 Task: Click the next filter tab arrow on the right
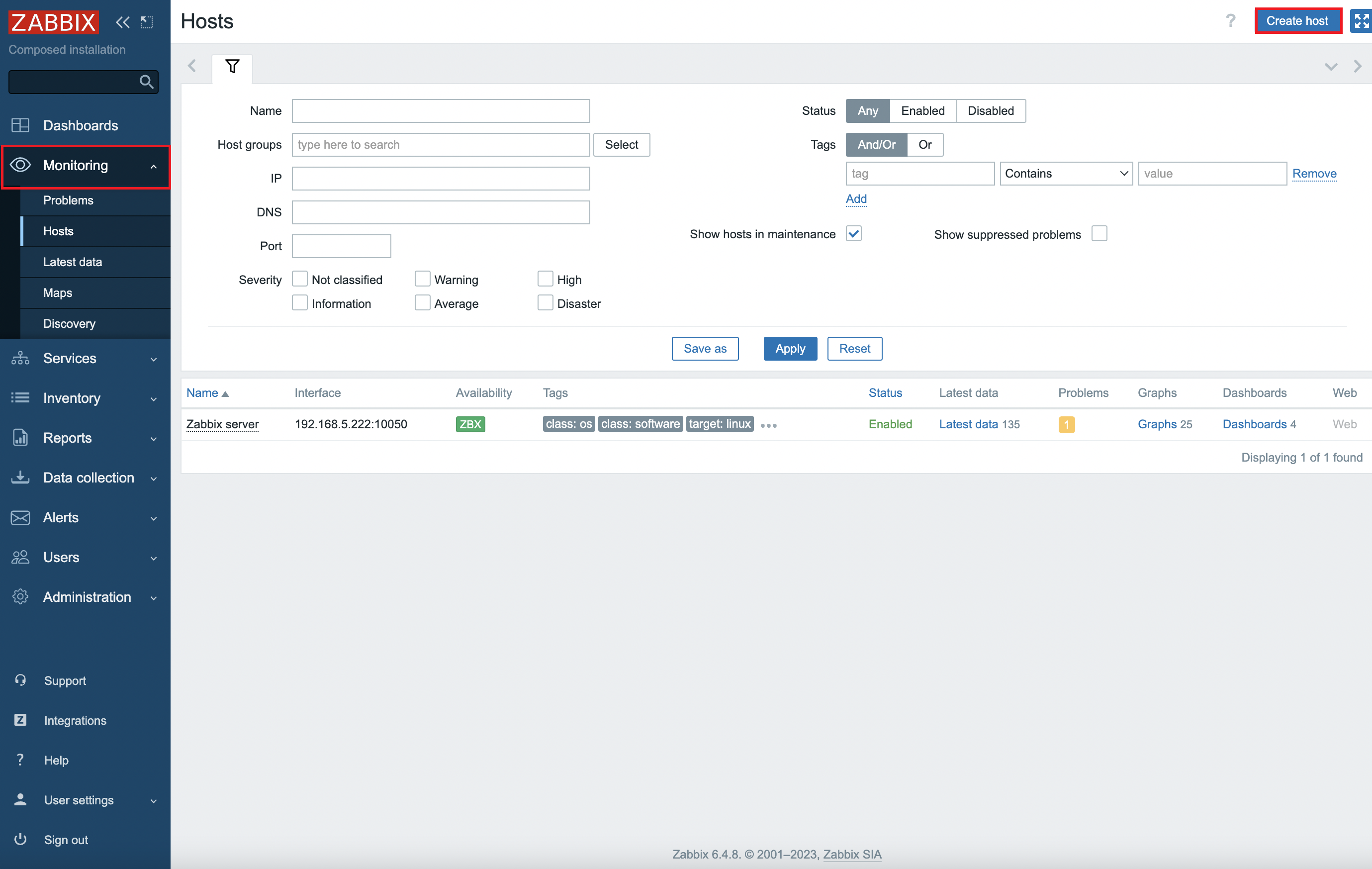click(x=1358, y=66)
